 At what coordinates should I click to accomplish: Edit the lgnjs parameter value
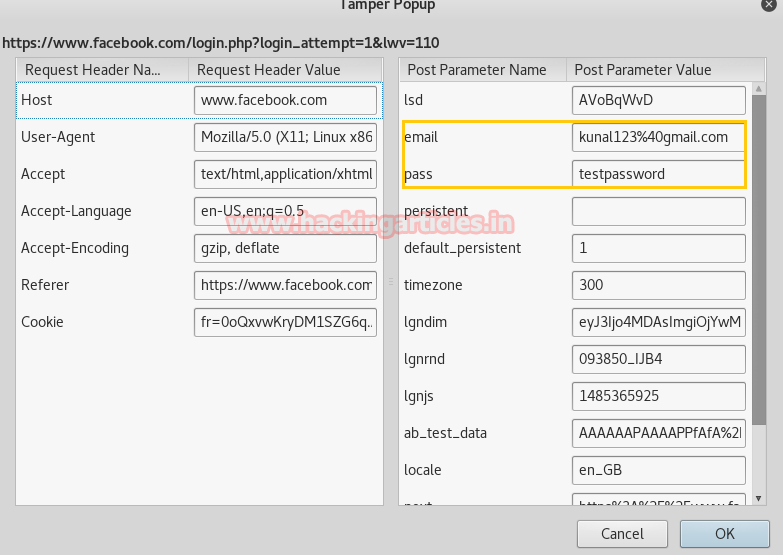coord(659,396)
